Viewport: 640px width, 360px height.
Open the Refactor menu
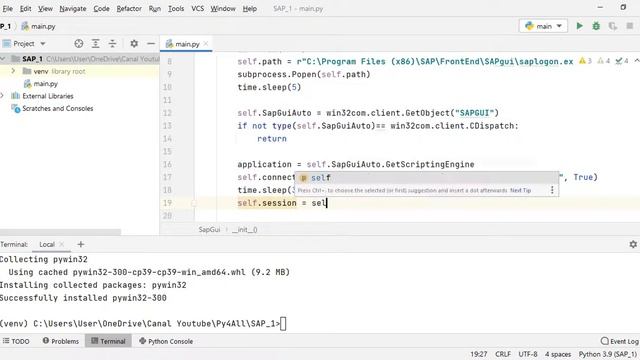(129, 8)
